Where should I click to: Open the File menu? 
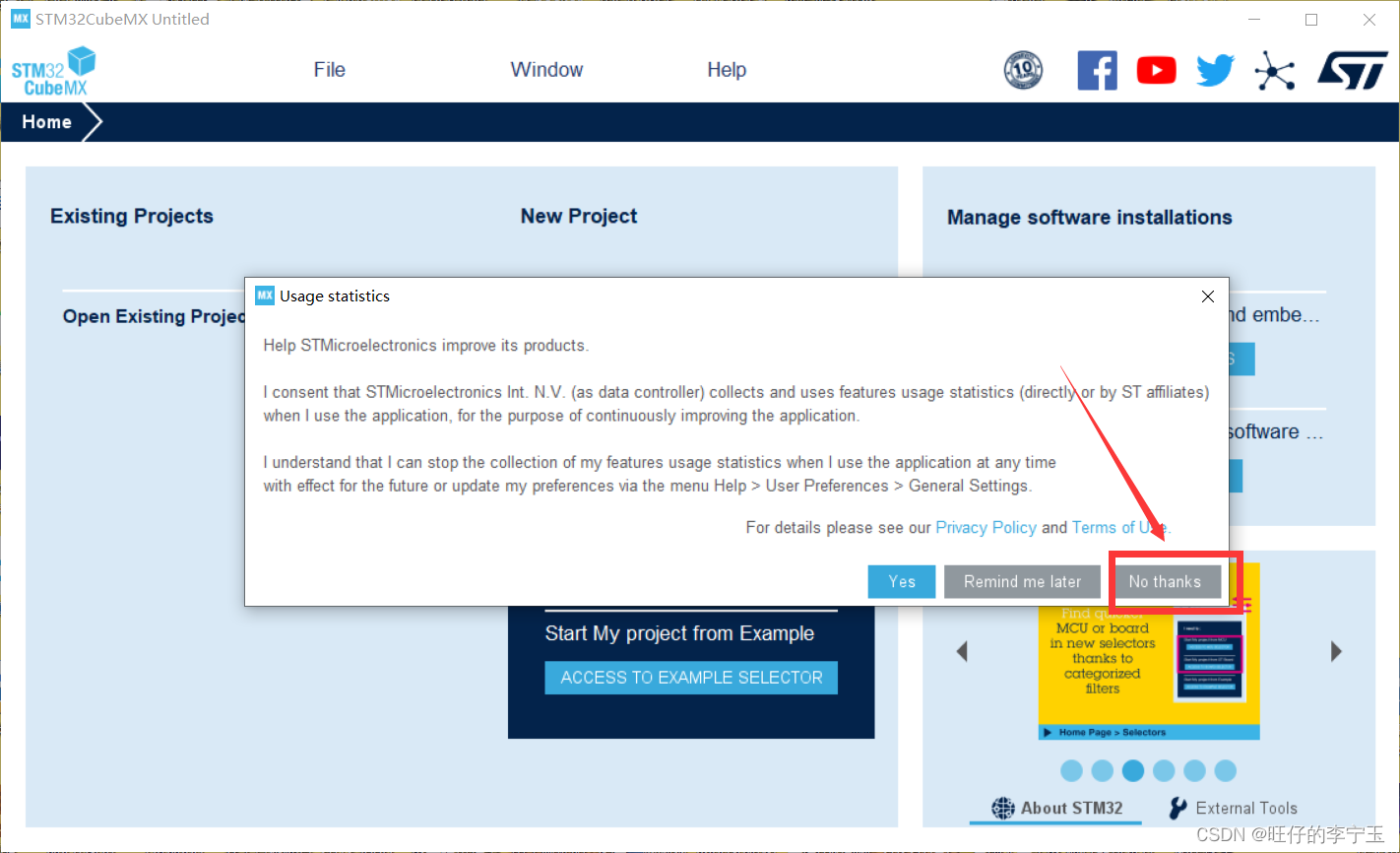[x=330, y=70]
